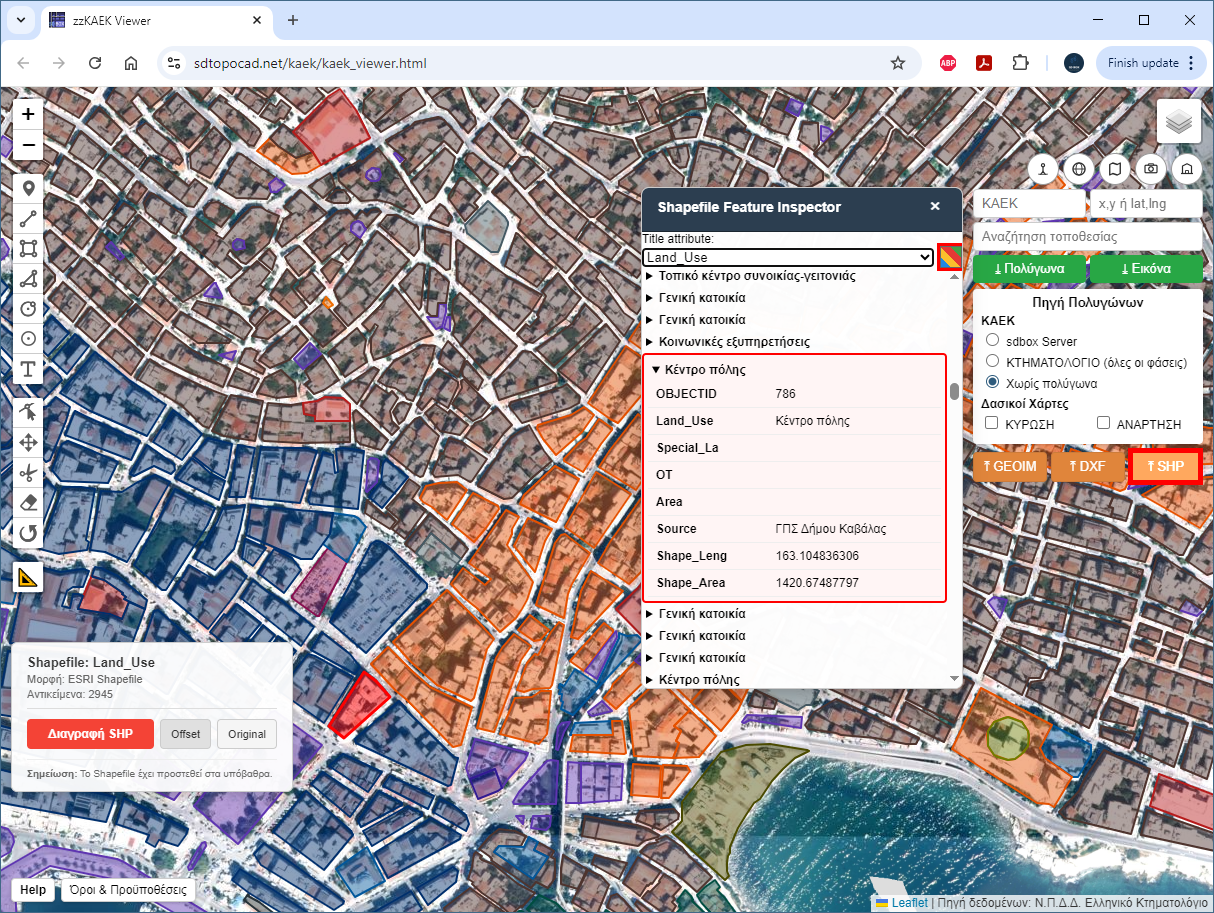Viewport: 1214px width, 913px height.
Task: Choose the draw rectangle tool
Action: click(x=28, y=248)
